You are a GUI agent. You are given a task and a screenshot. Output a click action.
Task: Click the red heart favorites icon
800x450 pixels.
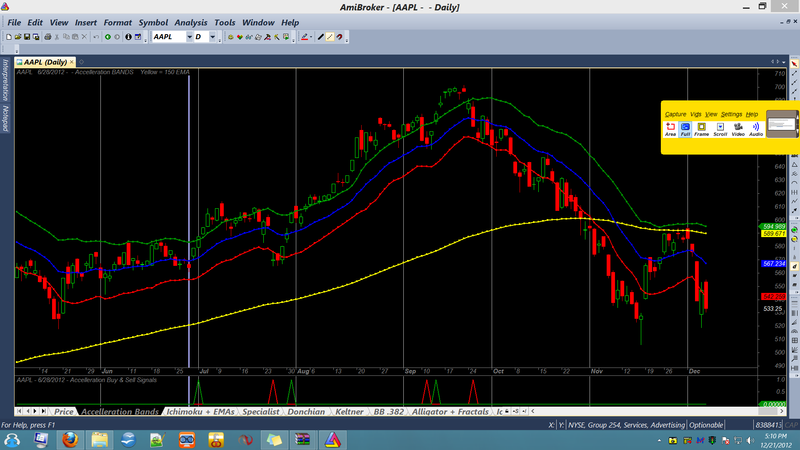(240, 37)
